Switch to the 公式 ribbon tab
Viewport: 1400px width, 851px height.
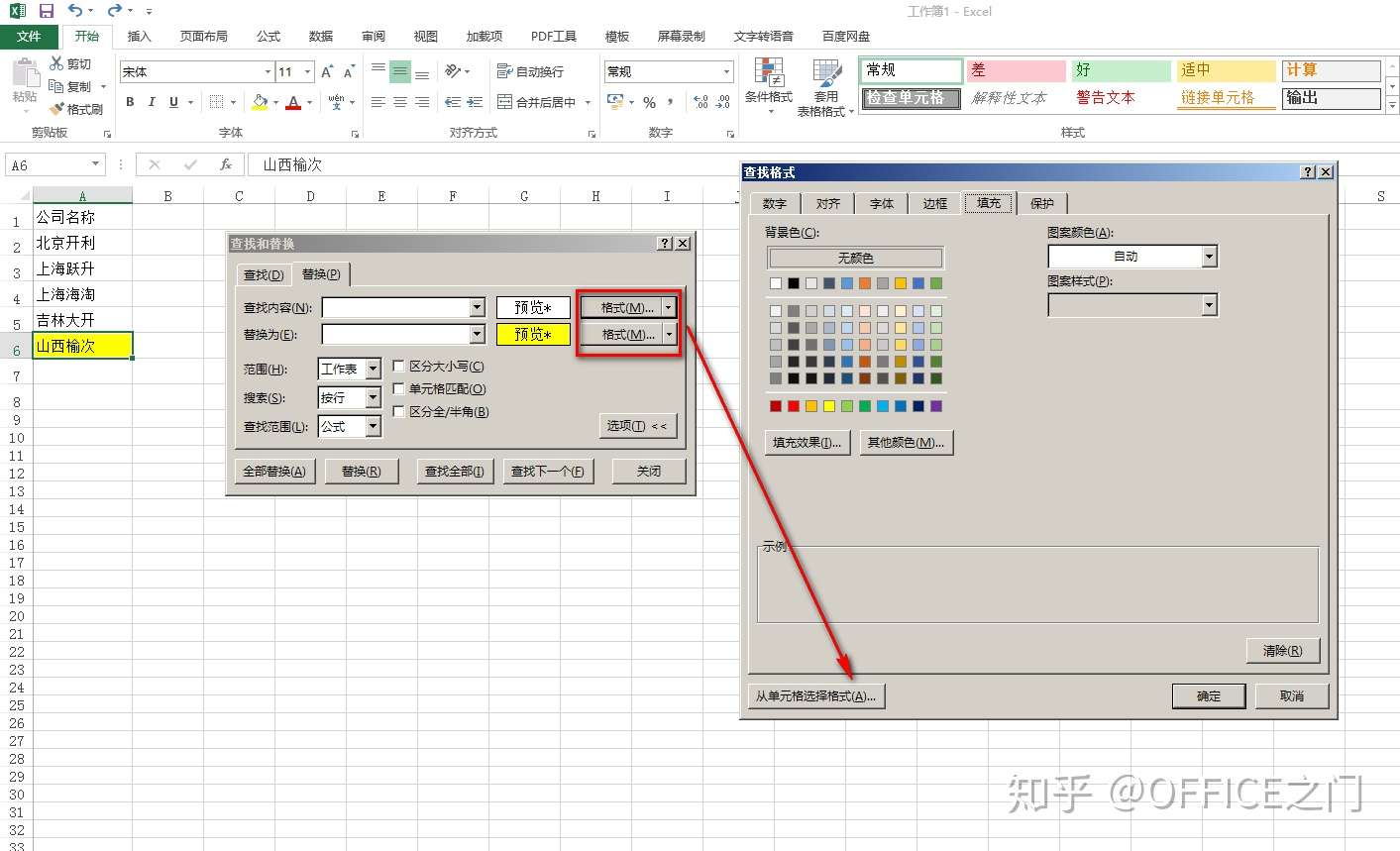click(269, 37)
